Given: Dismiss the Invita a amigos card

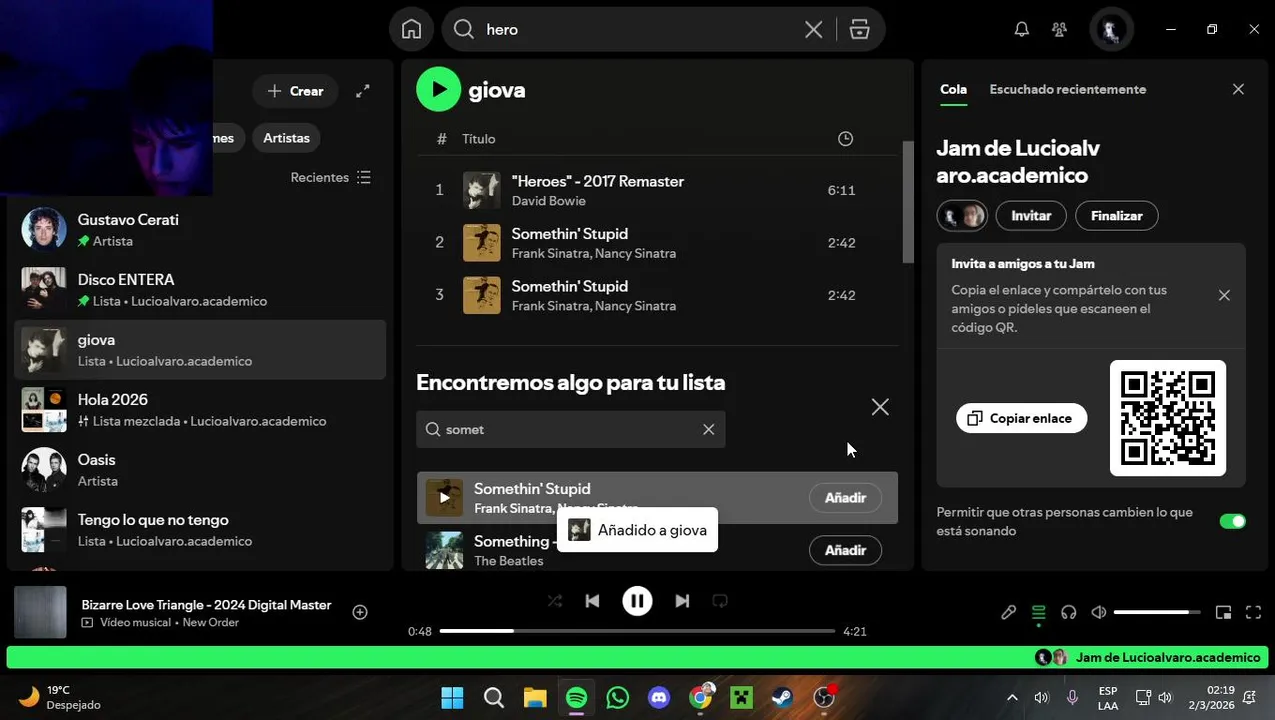Looking at the screenshot, I should [1224, 295].
